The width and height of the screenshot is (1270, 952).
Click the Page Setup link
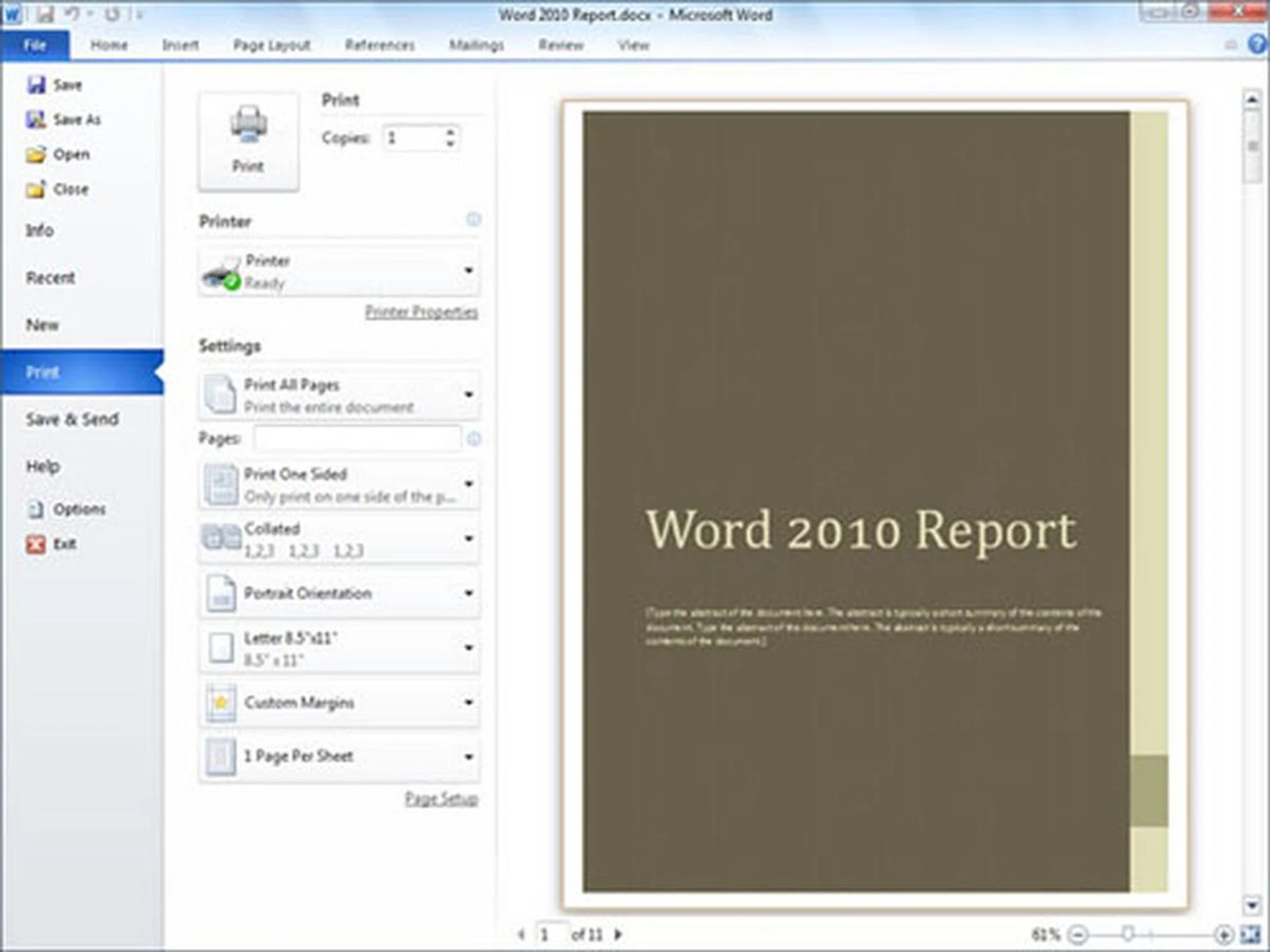pos(441,799)
